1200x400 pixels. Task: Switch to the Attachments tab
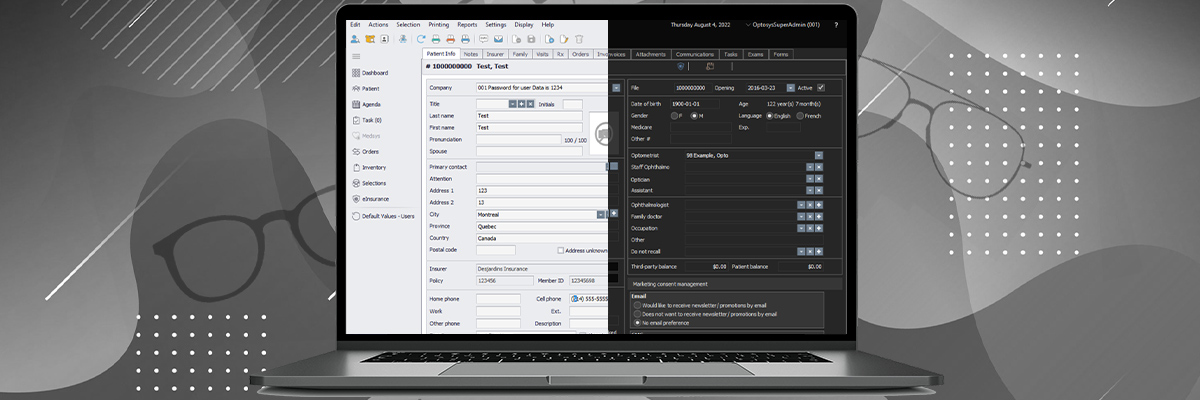click(651, 54)
